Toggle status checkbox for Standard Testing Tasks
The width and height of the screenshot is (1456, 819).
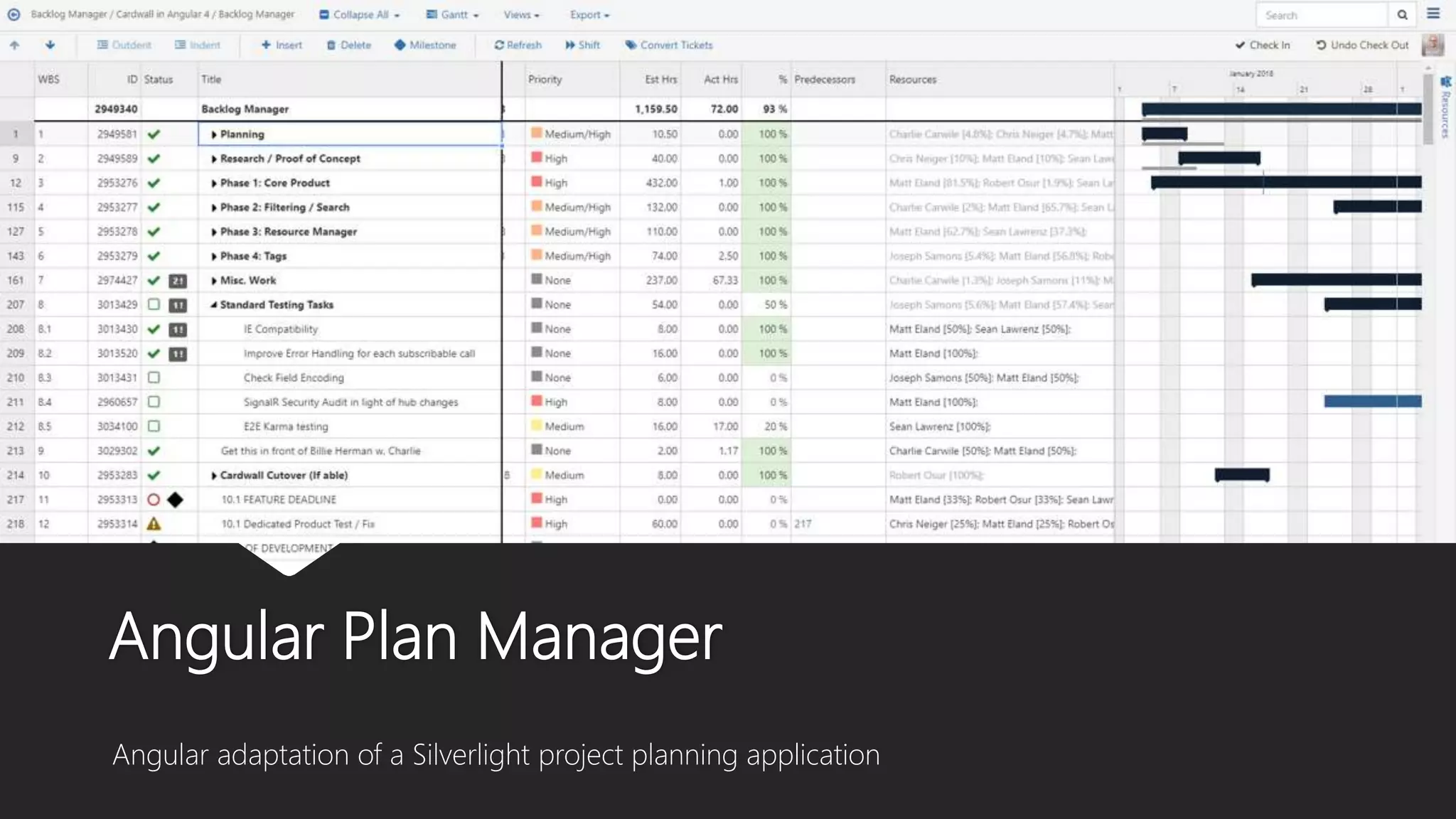click(154, 304)
